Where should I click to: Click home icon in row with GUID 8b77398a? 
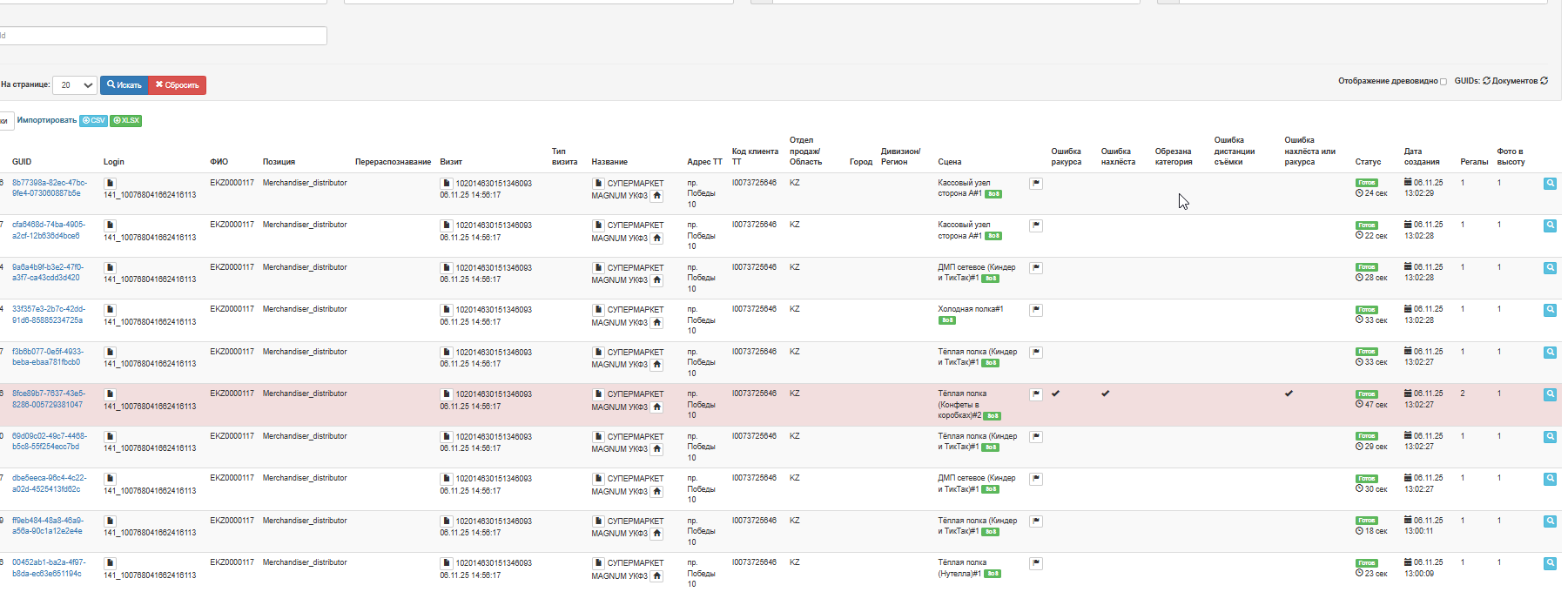657,196
